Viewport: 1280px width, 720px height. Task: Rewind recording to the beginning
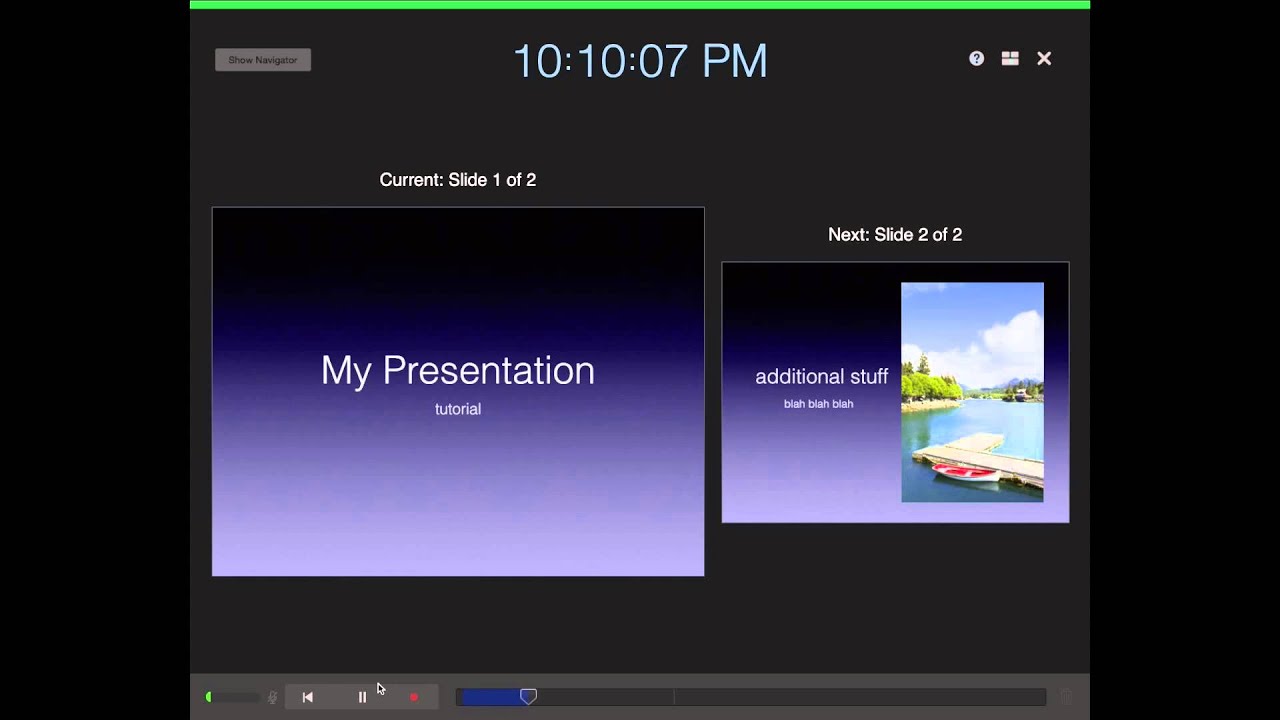307,697
